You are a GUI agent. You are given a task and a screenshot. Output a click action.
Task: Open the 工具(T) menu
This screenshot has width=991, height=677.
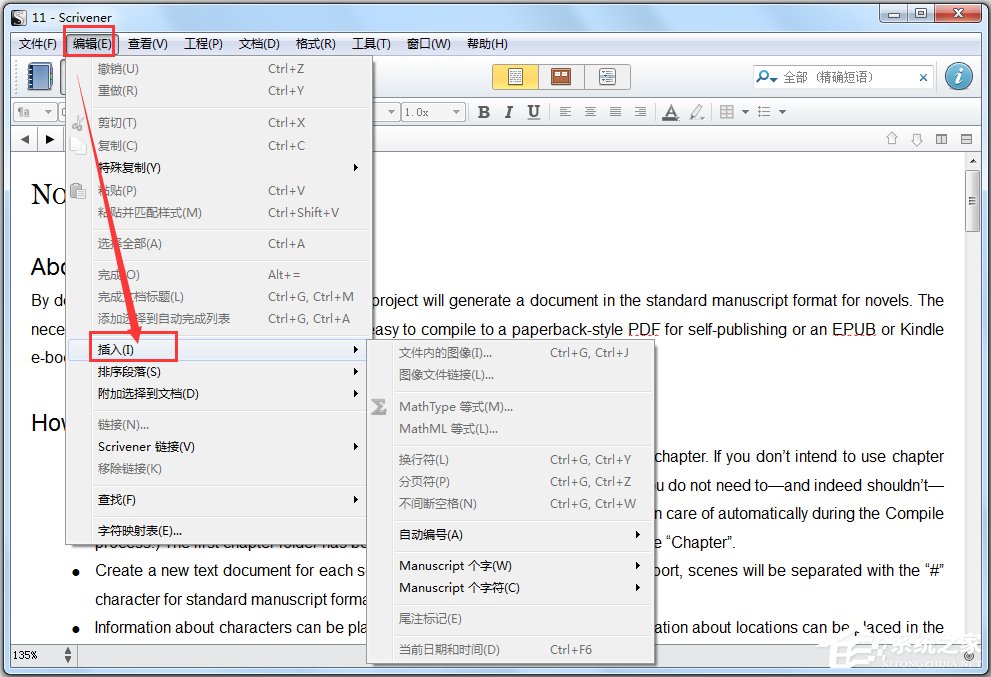[x=371, y=44]
